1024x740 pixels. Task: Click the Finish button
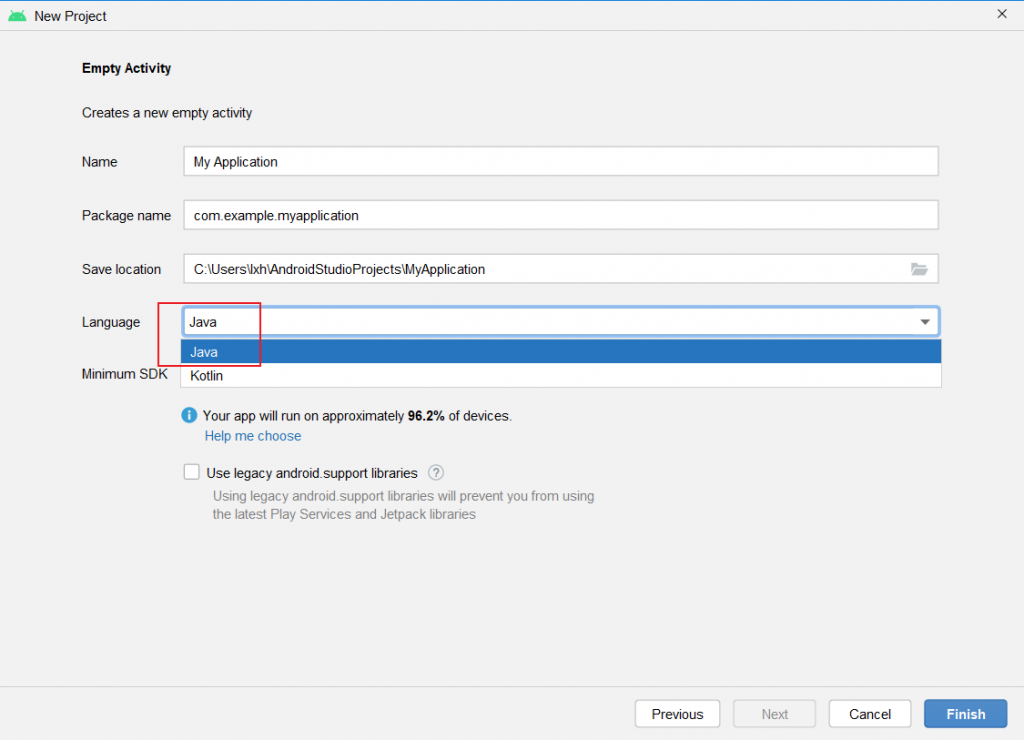pyautogui.click(x=965, y=714)
